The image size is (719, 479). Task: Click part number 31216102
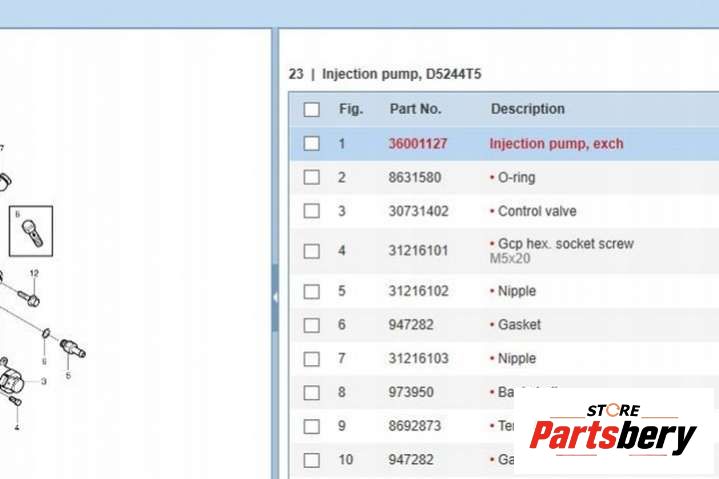(418, 292)
